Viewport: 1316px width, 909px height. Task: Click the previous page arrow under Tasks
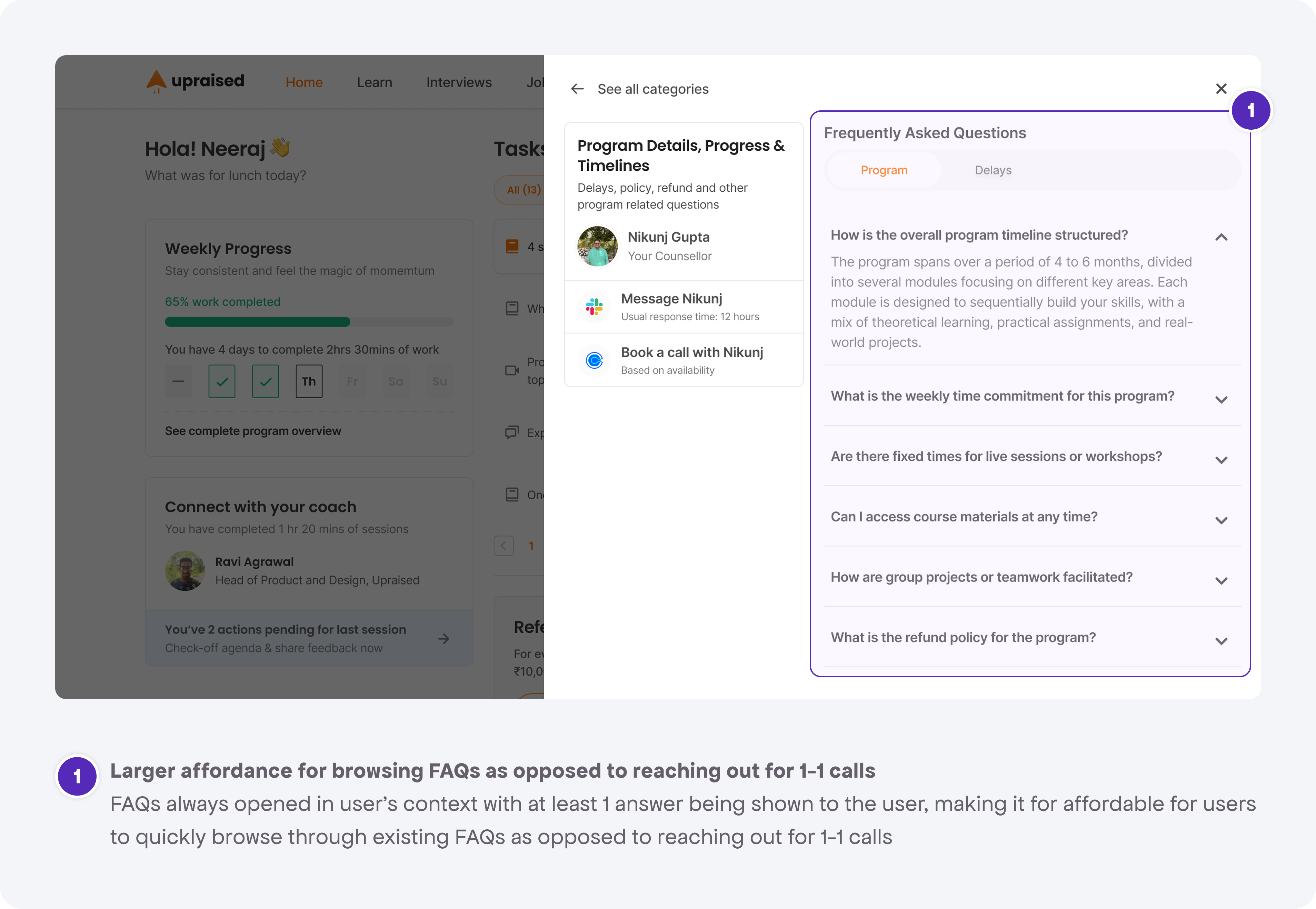tap(504, 546)
